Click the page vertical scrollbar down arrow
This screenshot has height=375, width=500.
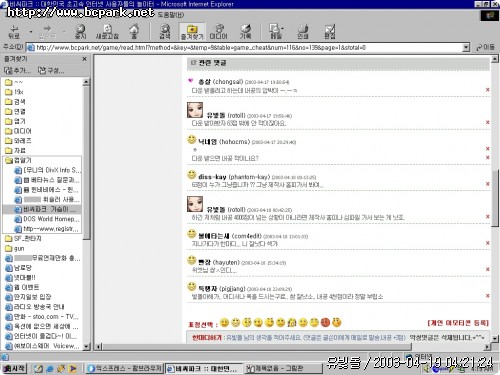[x=495, y=338]
